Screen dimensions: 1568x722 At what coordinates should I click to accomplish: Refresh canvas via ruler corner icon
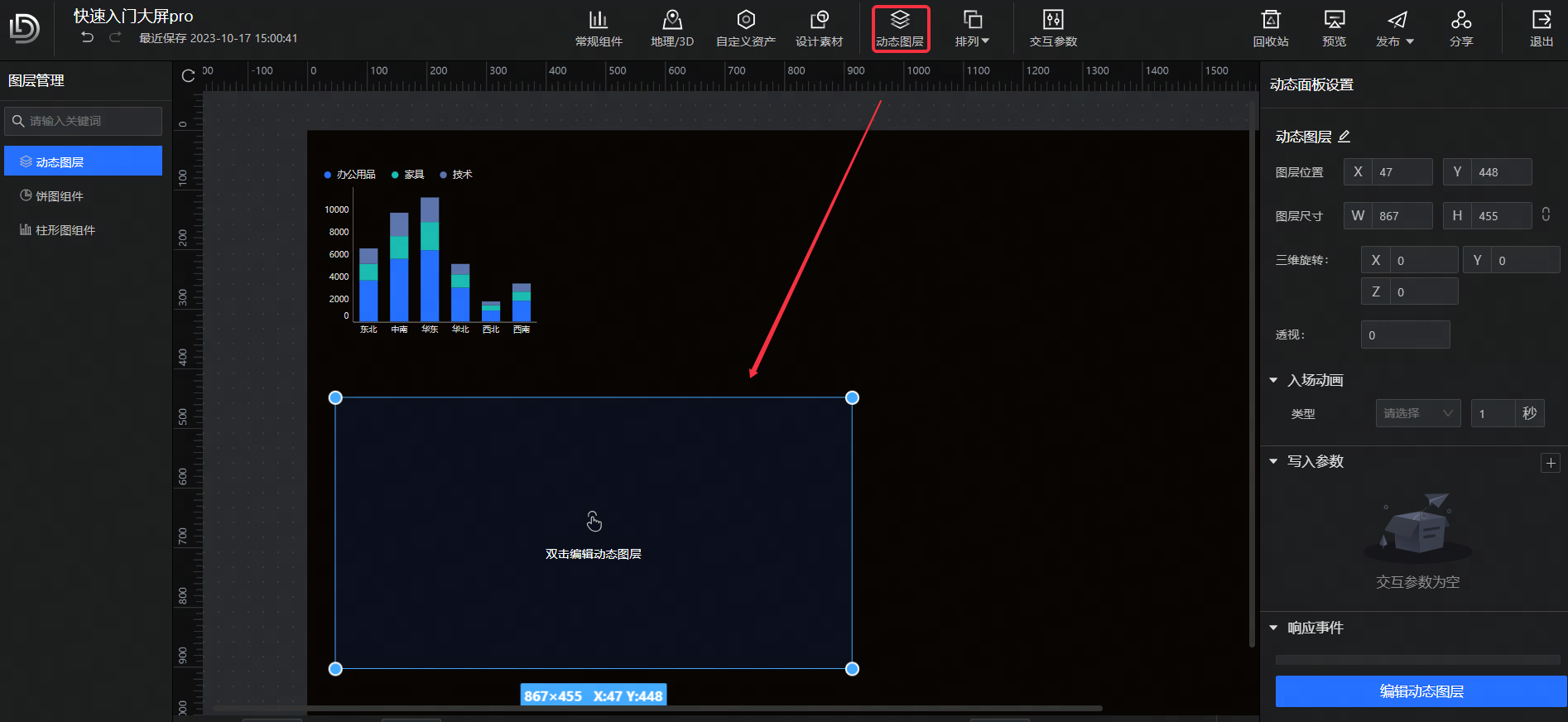(x=188, y=76)
